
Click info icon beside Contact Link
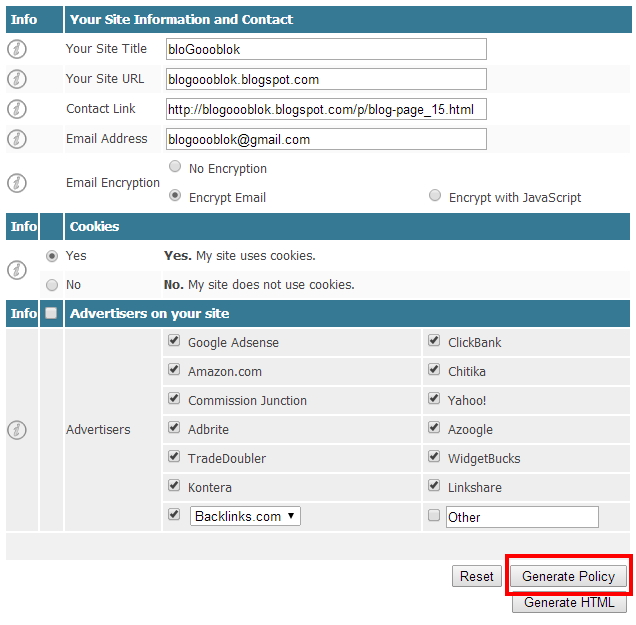17,109
